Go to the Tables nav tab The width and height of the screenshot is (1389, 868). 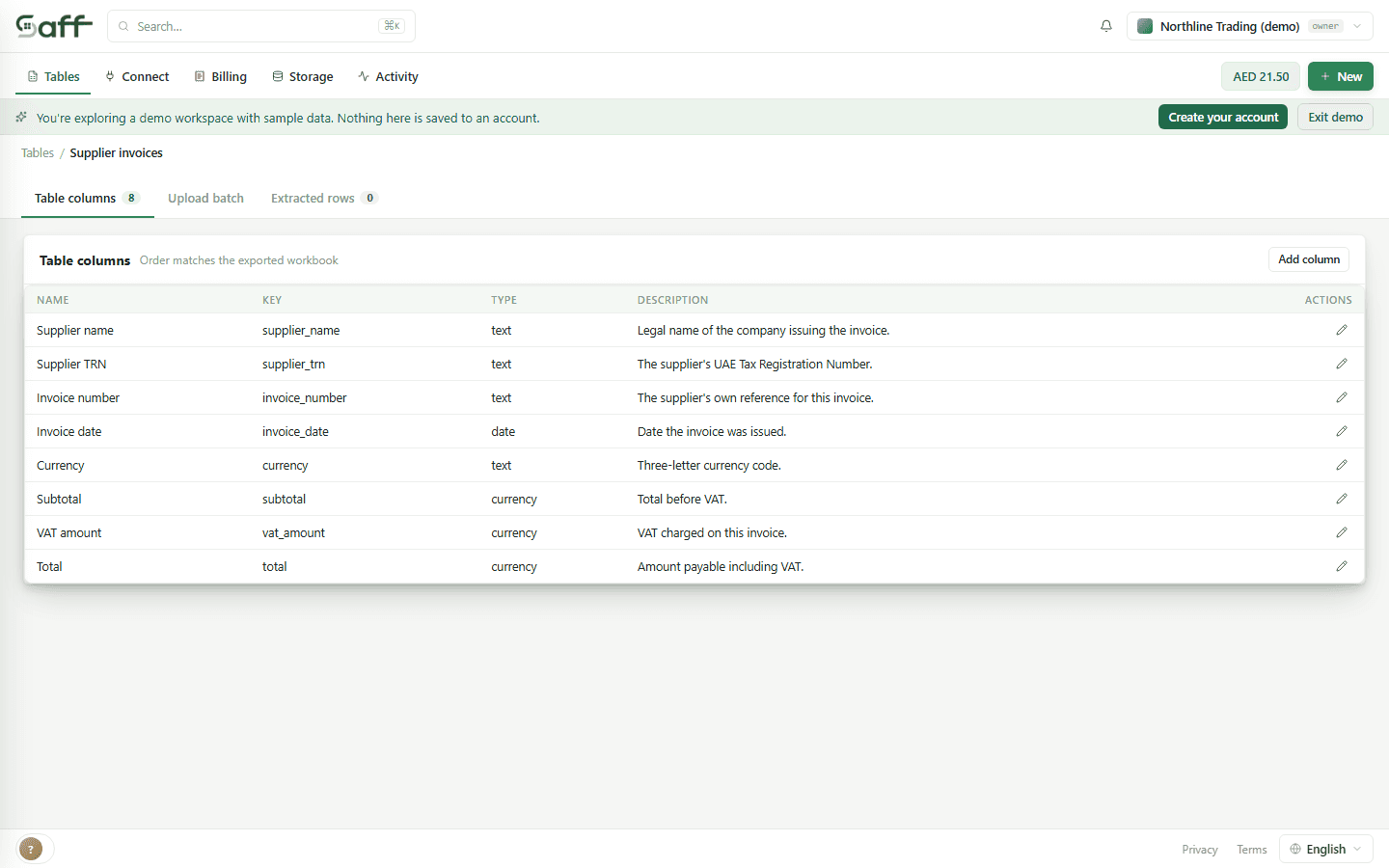point(53,76)
